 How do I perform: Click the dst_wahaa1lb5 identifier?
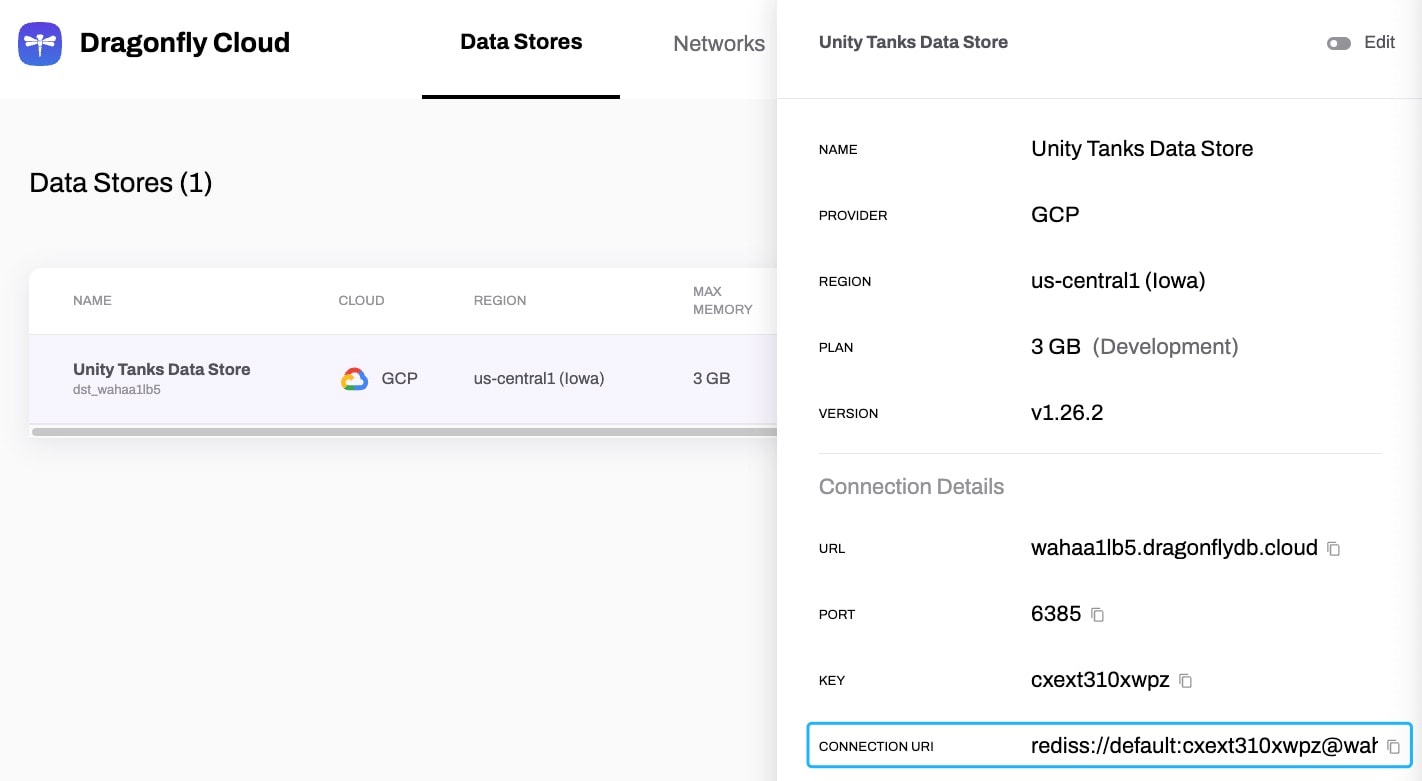117,390
